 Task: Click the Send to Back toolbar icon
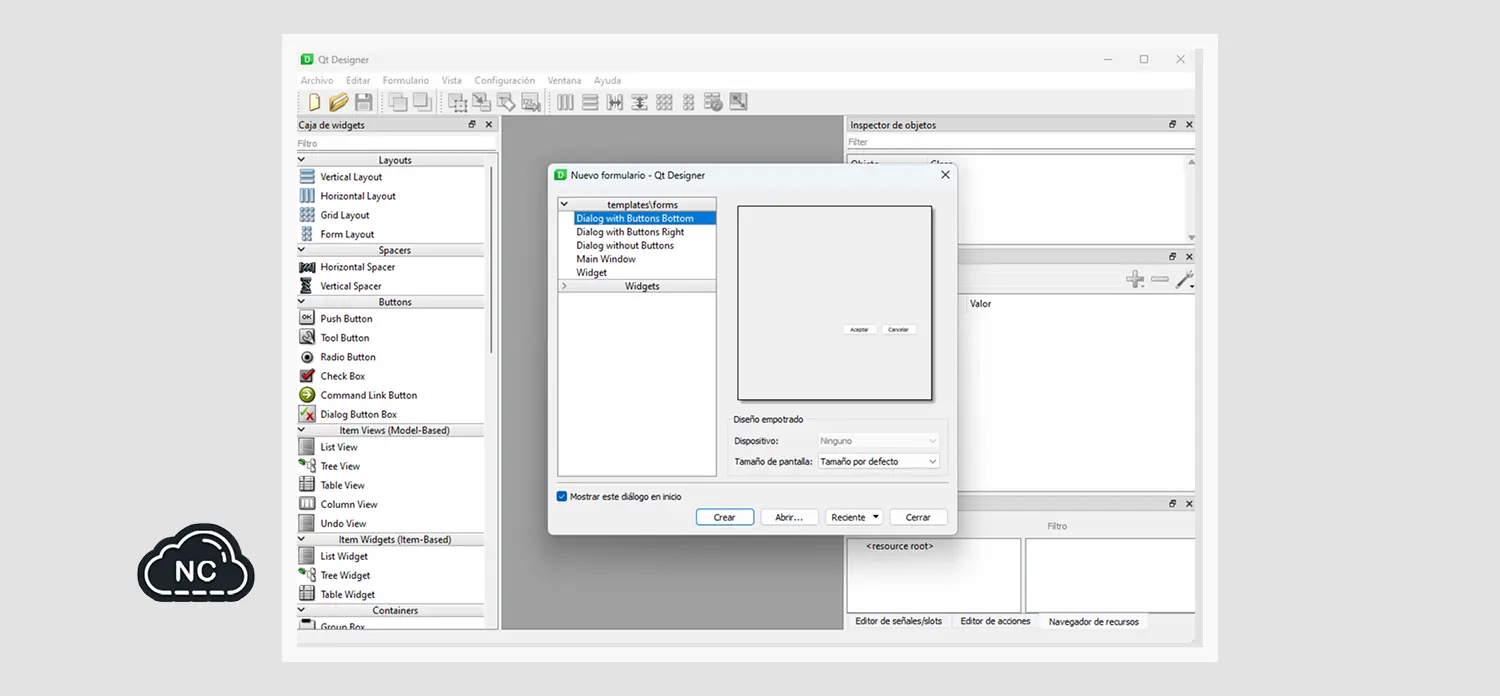tap(398, 102)
